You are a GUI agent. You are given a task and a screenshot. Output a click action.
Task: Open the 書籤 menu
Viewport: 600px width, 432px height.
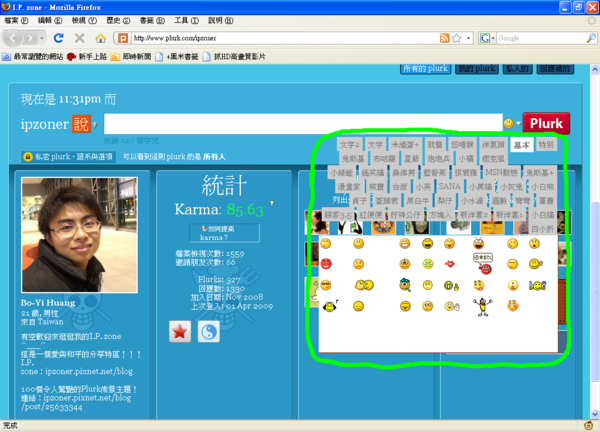(152, 20)
